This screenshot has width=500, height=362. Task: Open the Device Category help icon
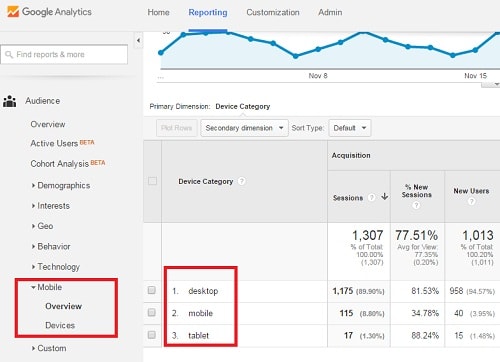tap(242, 181)
